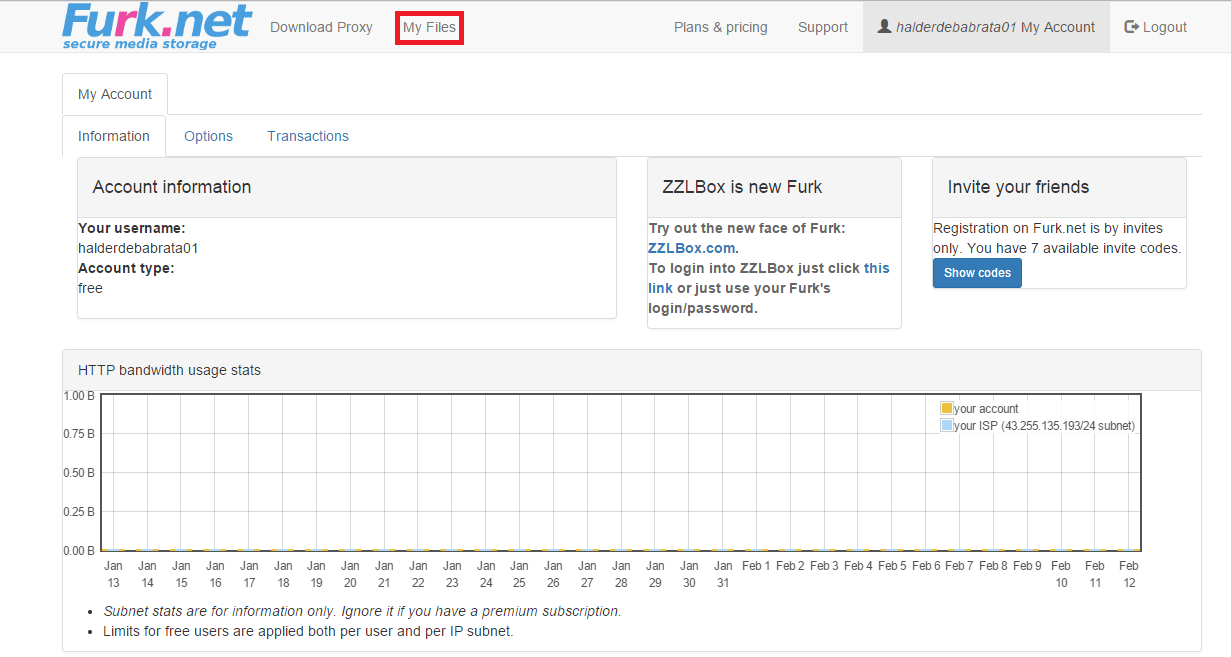Click the Account information heading
Image resolution: width=1231 pixels, height=657 pixels.
point(172,187)
